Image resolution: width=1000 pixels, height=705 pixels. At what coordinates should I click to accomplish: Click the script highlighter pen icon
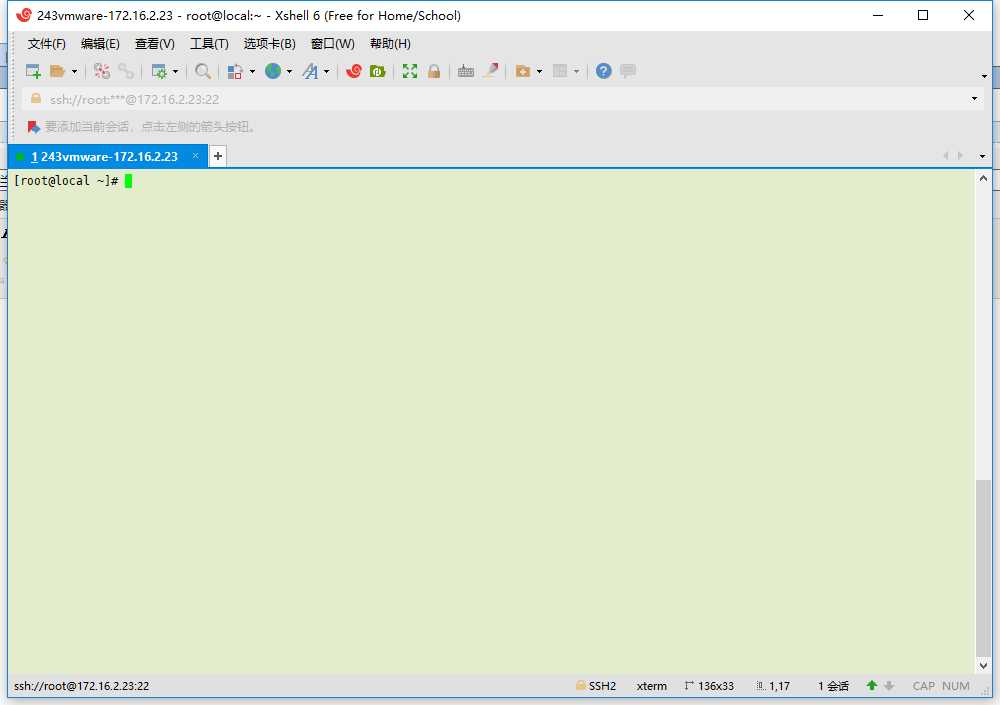pyautogui.click(x=490, y=71)
